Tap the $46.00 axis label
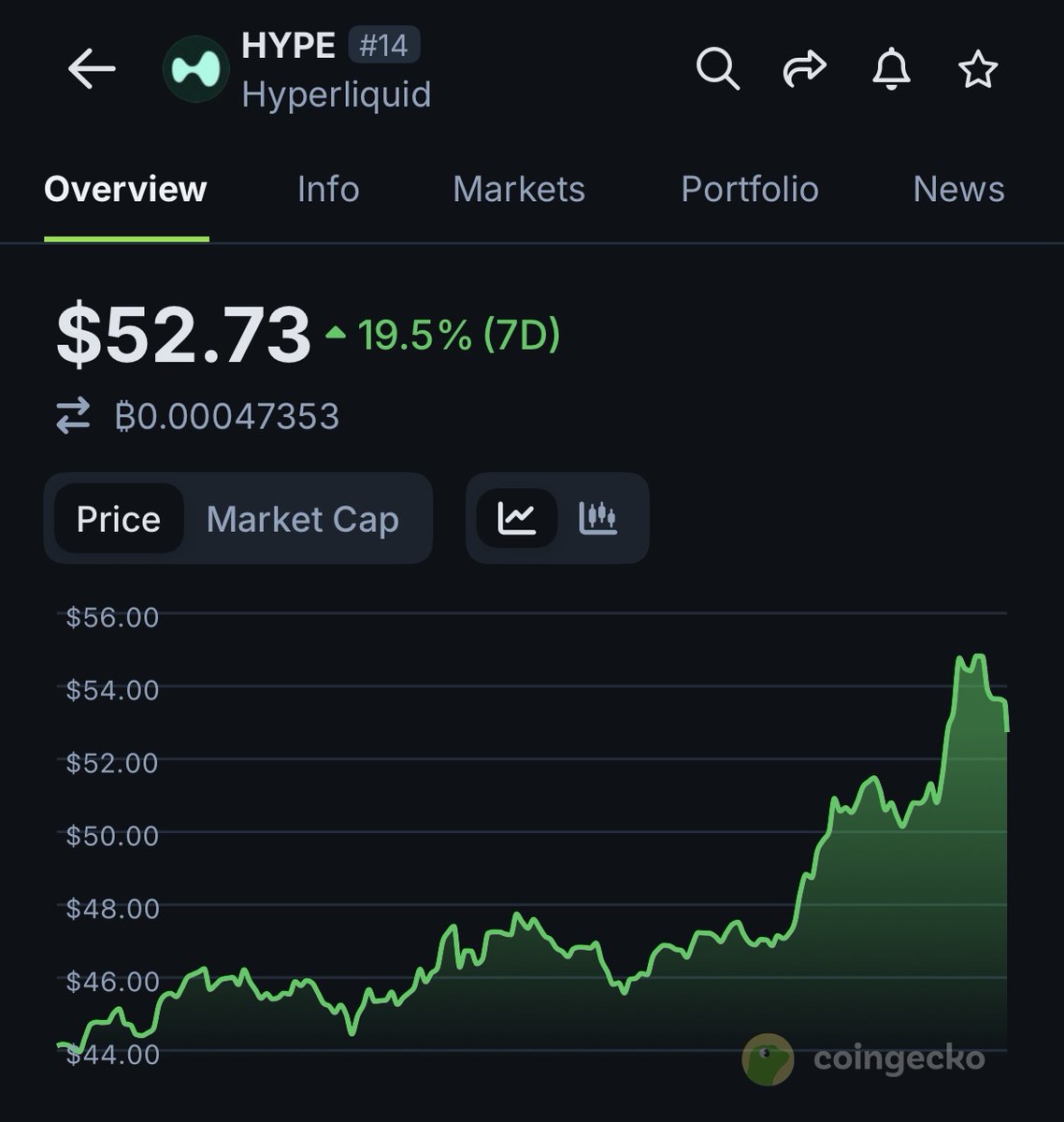Image resolution: width=1064 pixels, height=1122 pixels. click(112, 981)
